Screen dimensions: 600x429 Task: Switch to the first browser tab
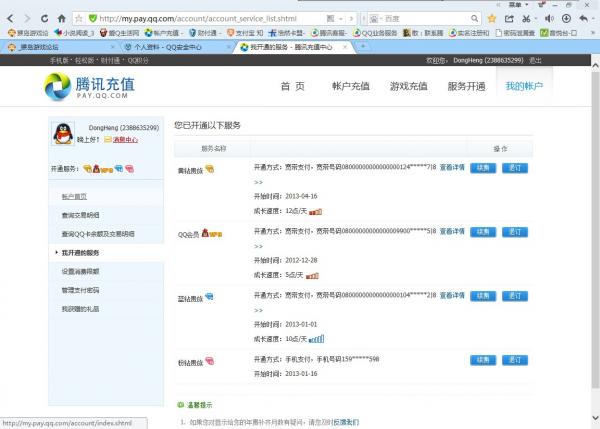61,47
